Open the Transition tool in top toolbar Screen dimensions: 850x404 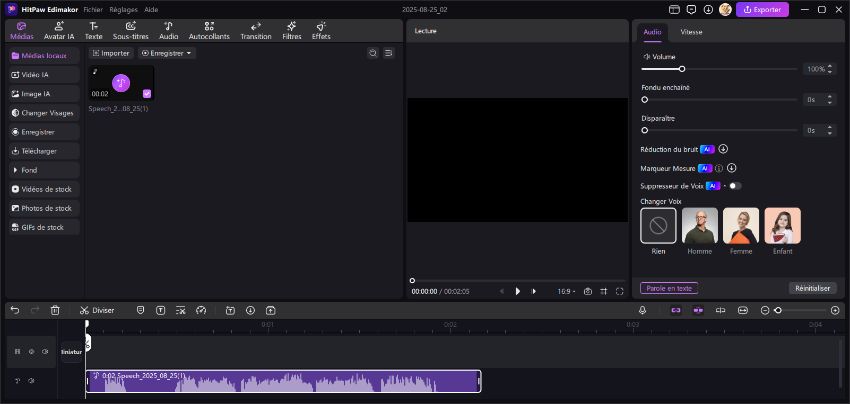[255, 30]
